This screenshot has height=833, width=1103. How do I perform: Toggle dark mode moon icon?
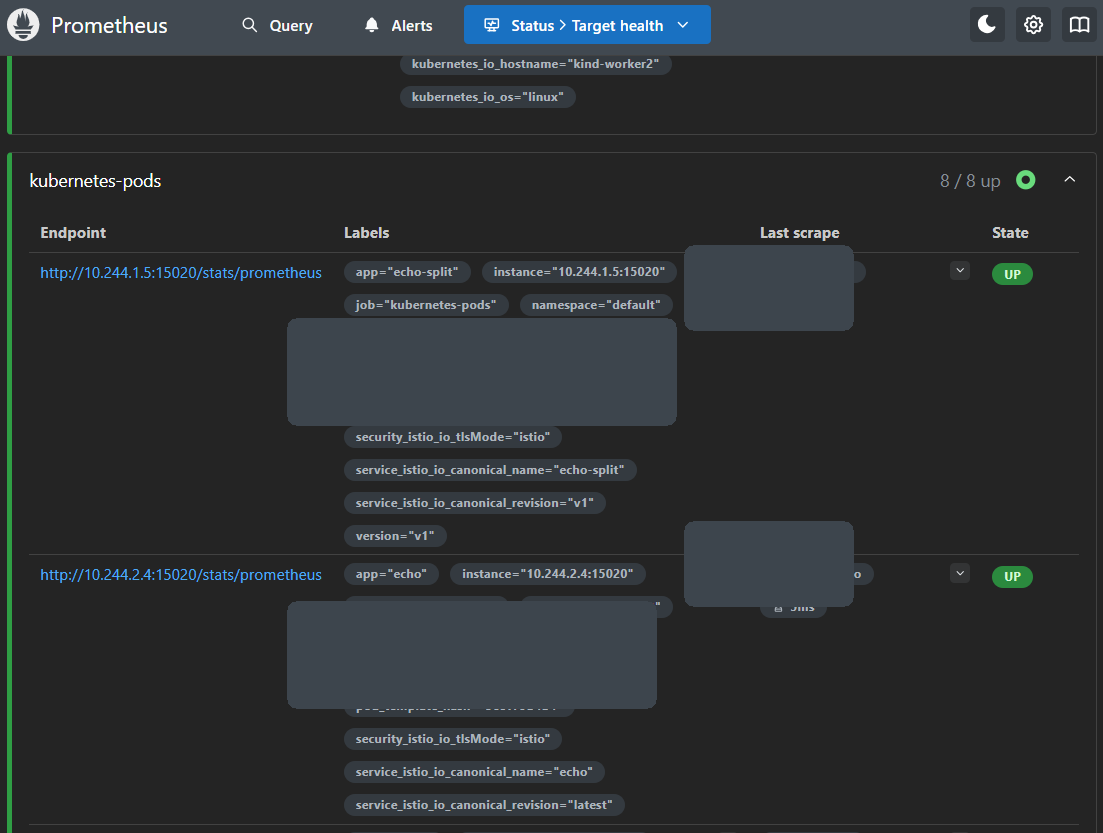[x=987, y=25]
